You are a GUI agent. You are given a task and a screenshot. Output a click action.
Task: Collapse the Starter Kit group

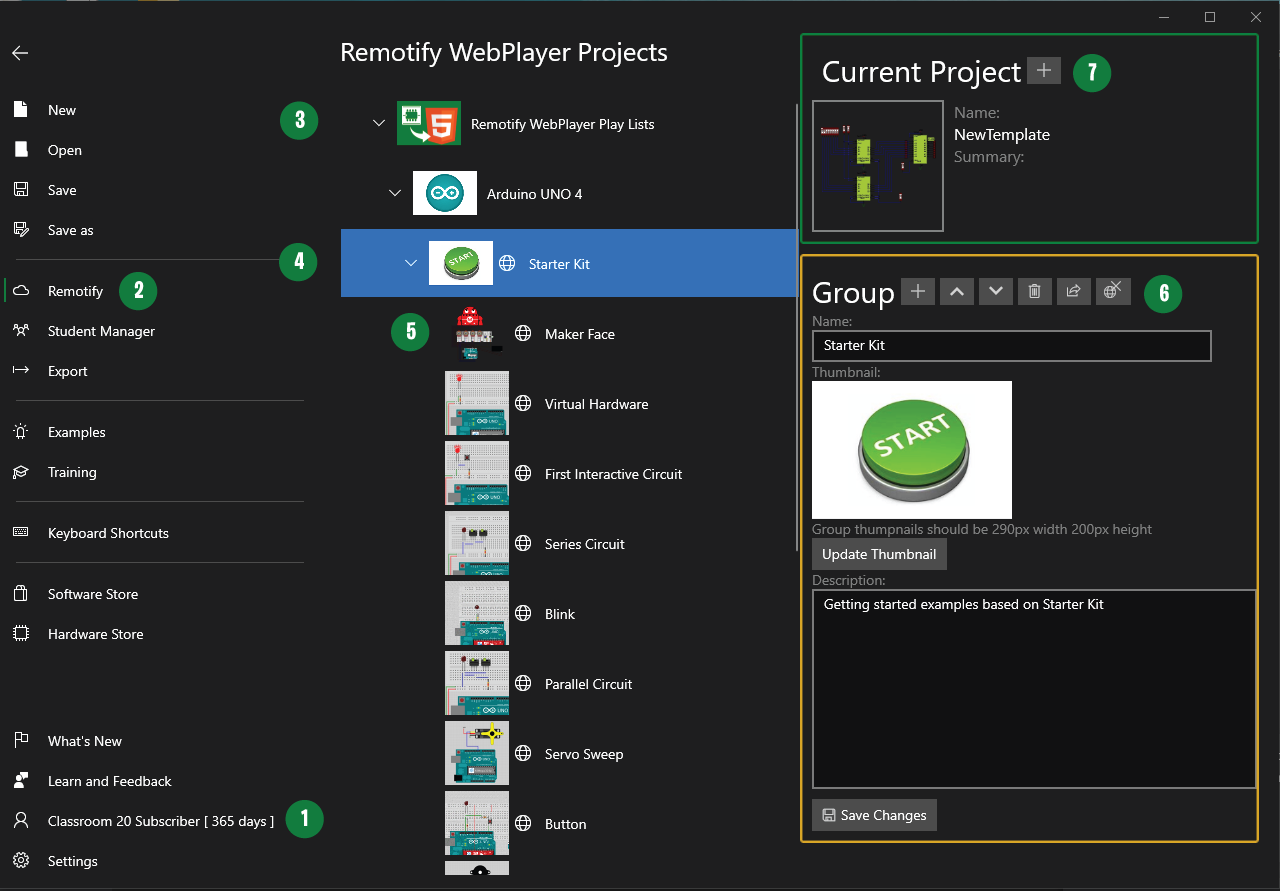tap(410, 264)
